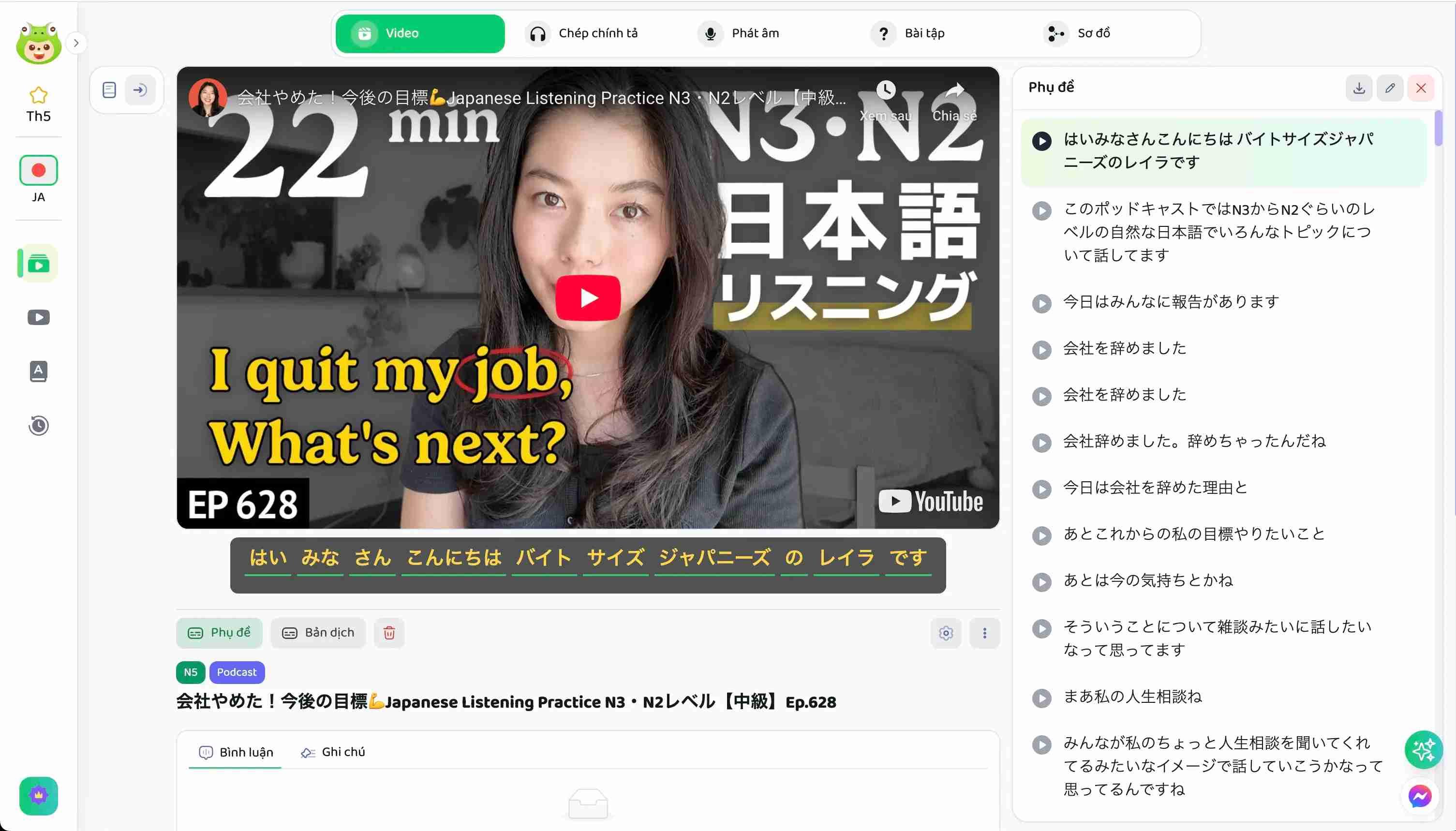Collapse panel with the arrow-in-circle button
This screenshot has height=831, width=1456.
click(140, 90)
